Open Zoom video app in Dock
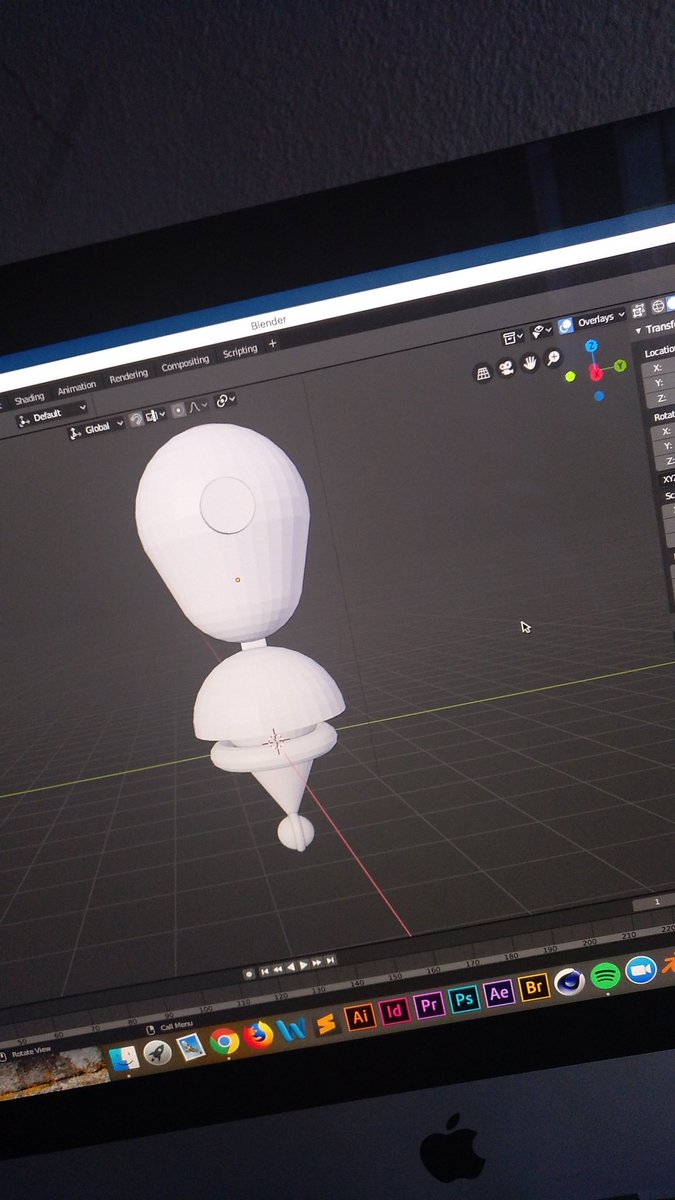This screenshot has width=675, height=1200. pyautogui.click(x=640, y=970)
